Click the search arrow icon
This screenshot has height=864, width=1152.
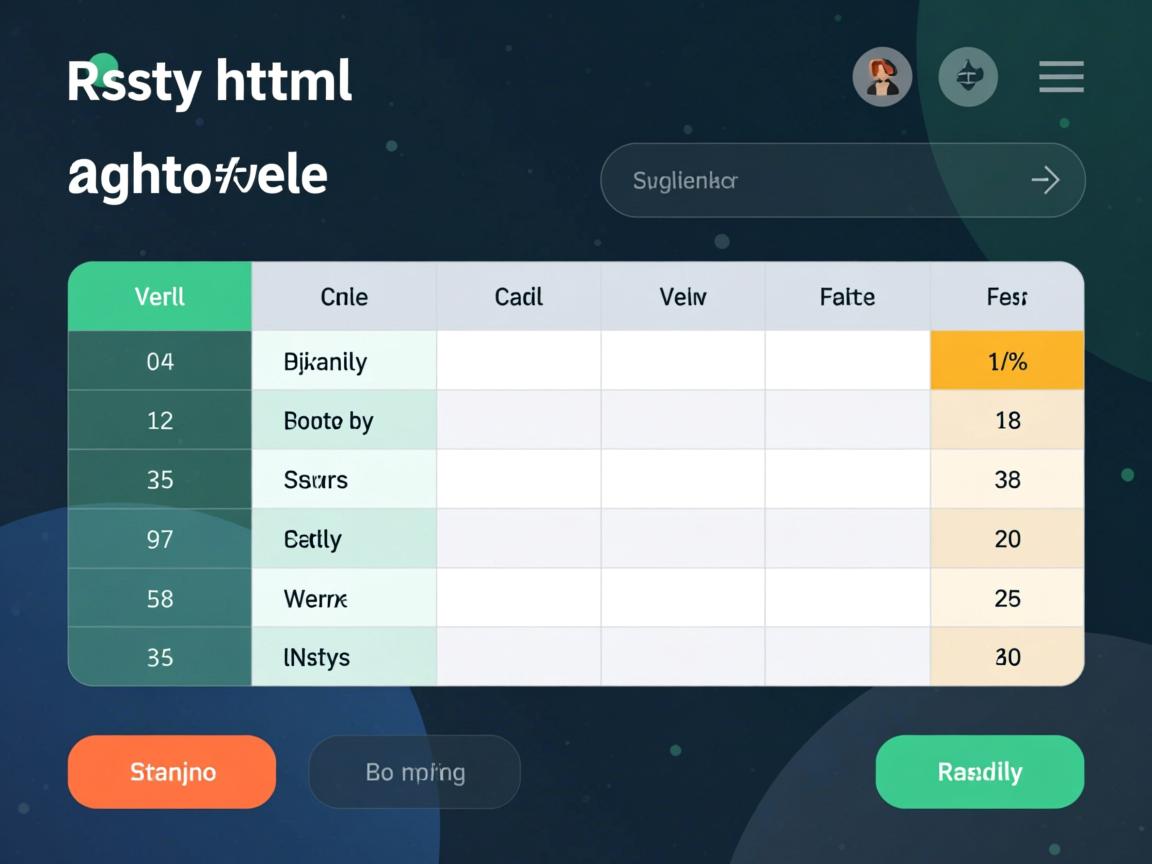(x=1045, y=181)
